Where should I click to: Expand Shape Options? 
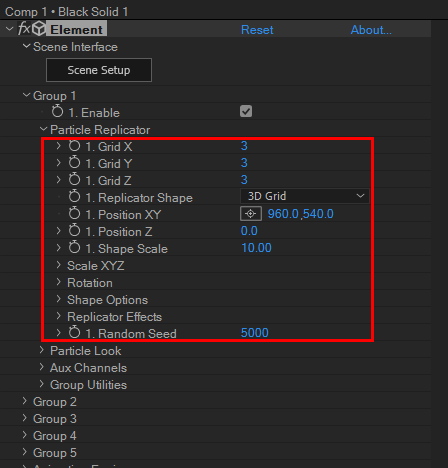(x=59, y=299)
